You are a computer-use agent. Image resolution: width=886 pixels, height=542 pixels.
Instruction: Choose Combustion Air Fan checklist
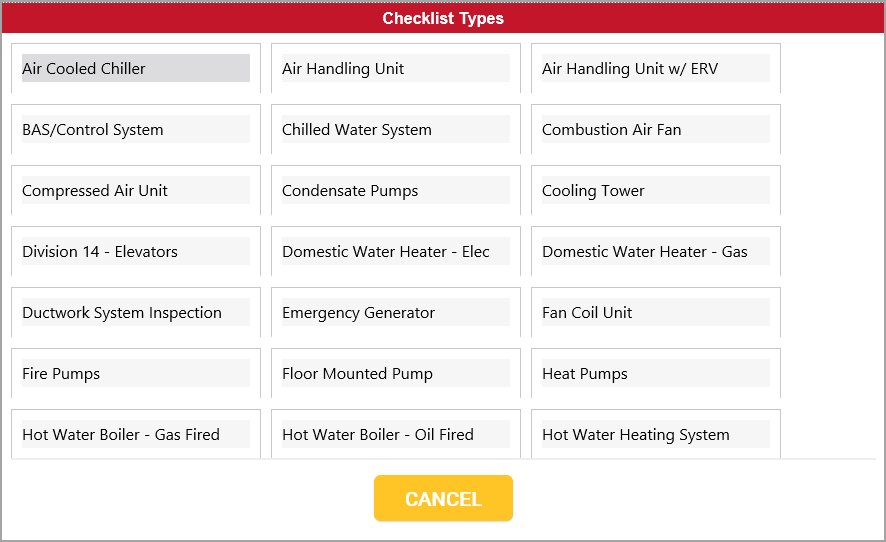[x=655, y=130]
